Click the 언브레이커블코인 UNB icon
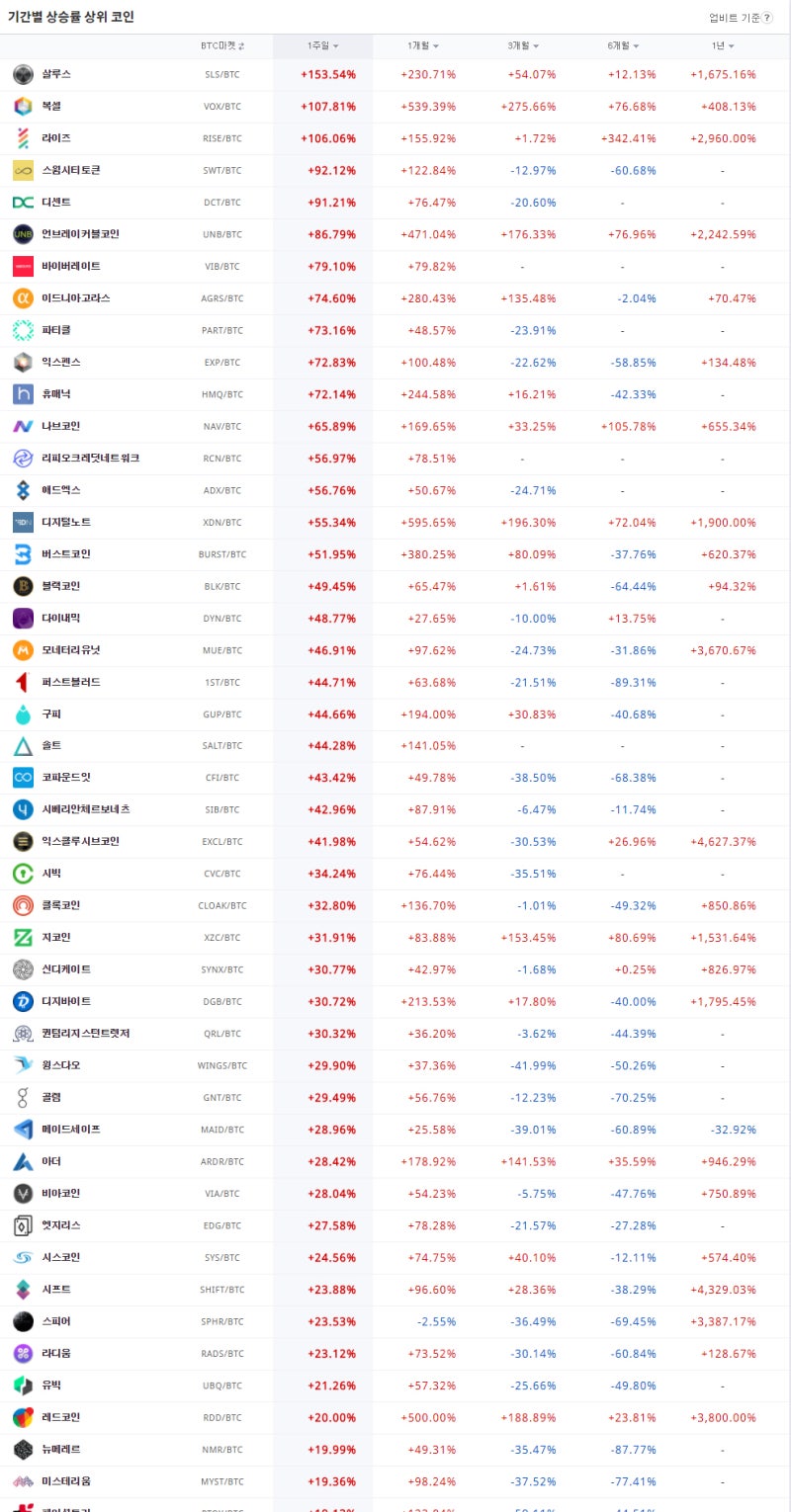The height and width of the screenshot is (1512, 791). click(x=23, y=234)
